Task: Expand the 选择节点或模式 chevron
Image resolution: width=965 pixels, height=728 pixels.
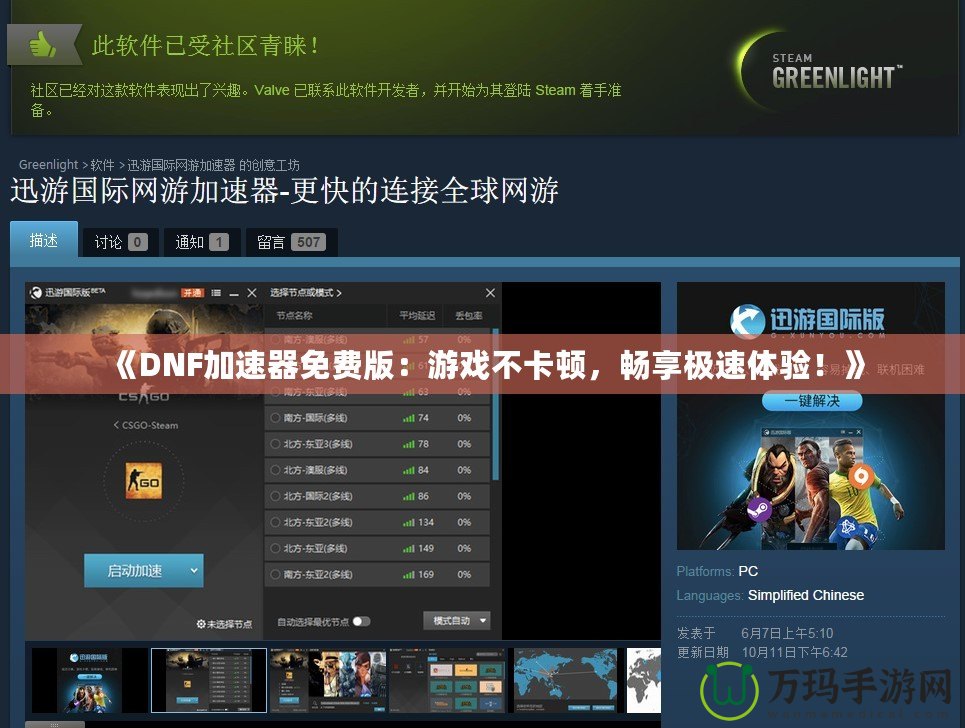Action: 339,293
